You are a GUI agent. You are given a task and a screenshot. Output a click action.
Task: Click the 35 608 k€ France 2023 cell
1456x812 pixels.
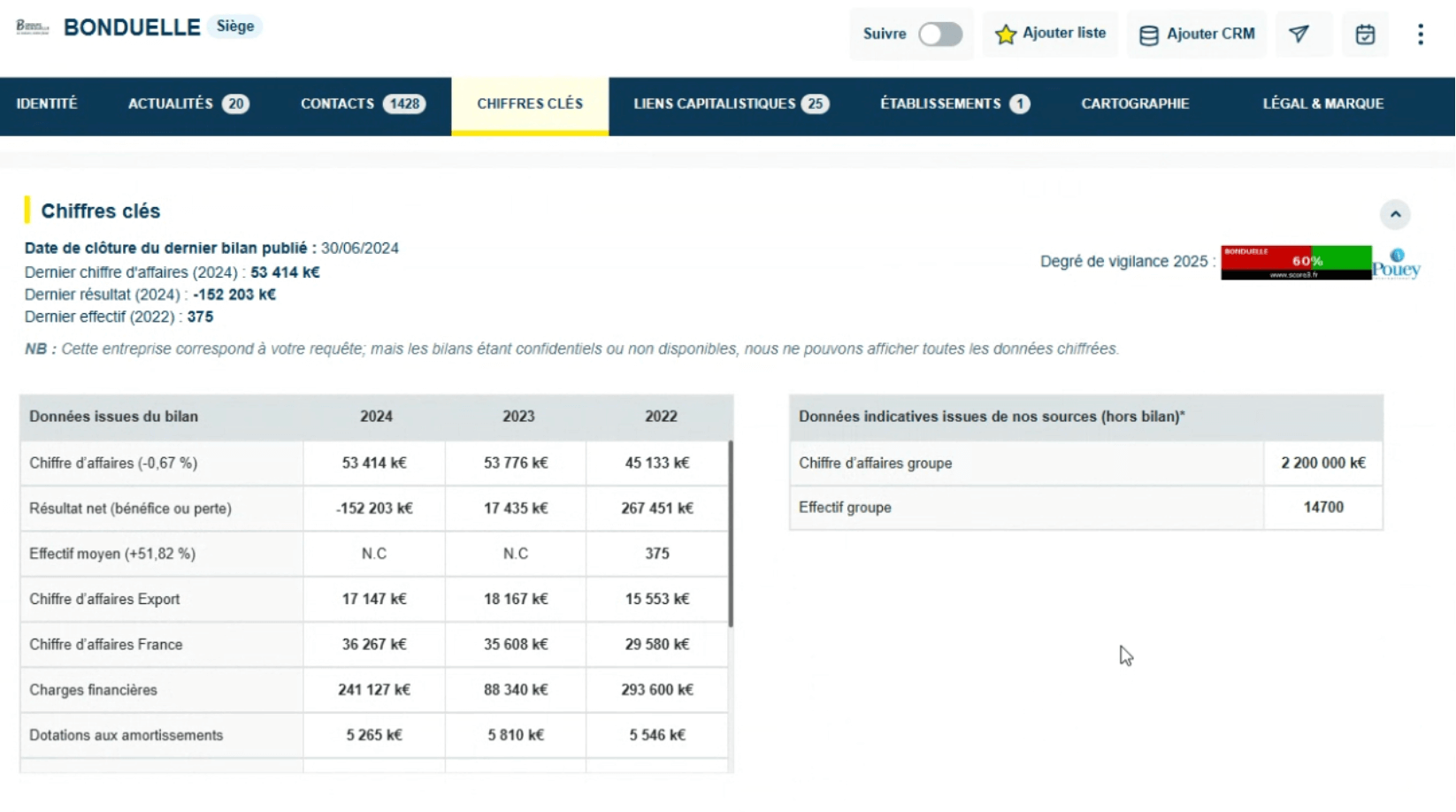(516, 645)
